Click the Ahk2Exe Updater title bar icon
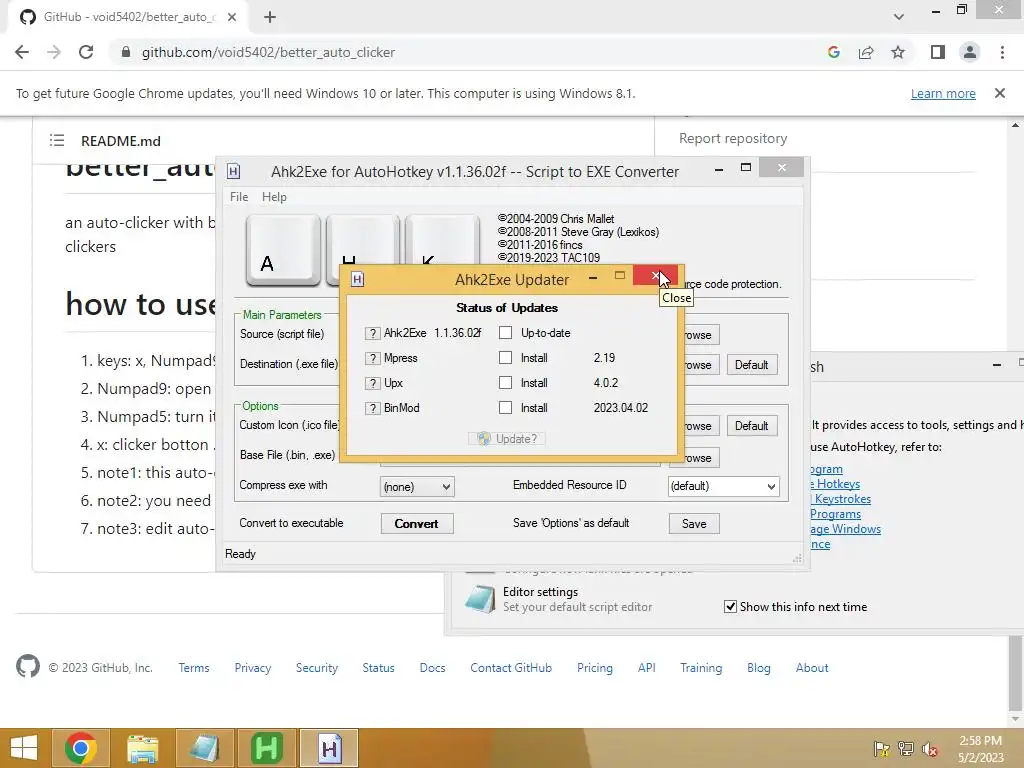1024x768 pixels. (x=357, y=280)
